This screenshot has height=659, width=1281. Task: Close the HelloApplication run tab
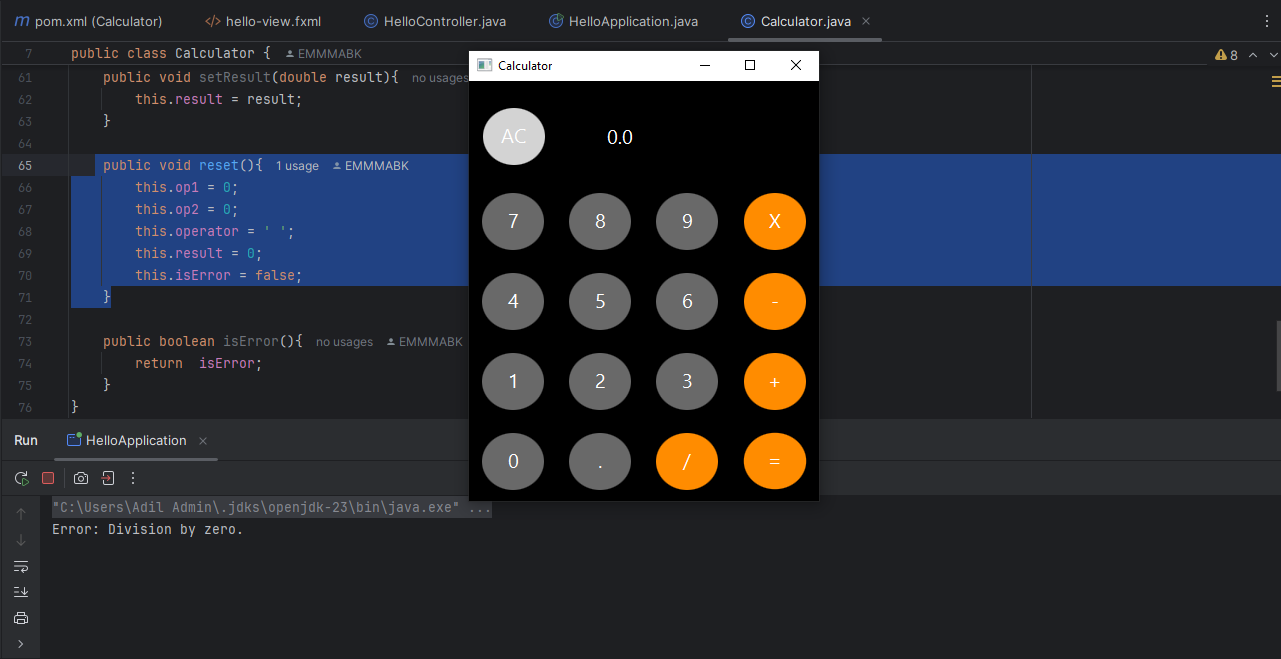(203, 440)
